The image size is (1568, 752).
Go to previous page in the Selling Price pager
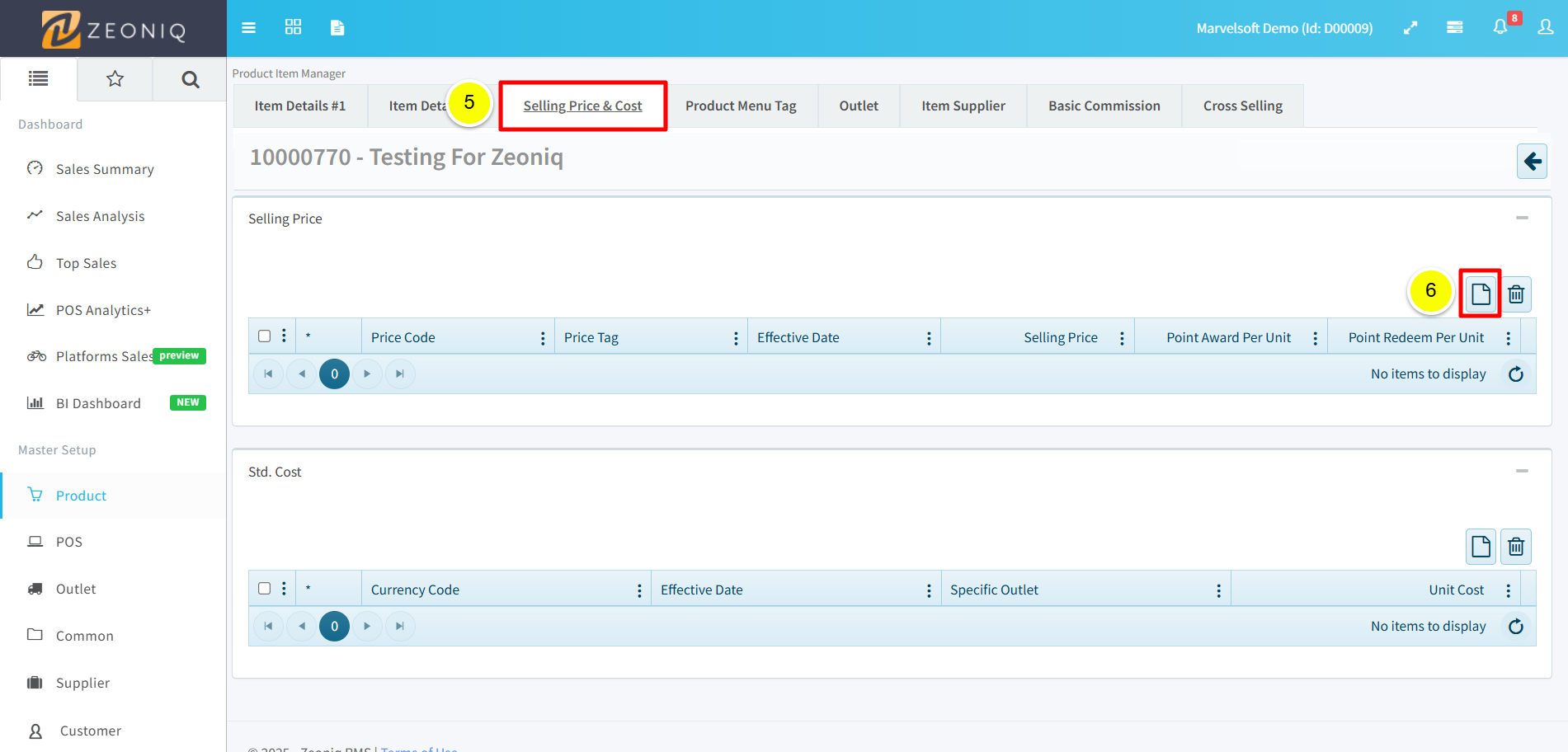[x=301, y=374]
